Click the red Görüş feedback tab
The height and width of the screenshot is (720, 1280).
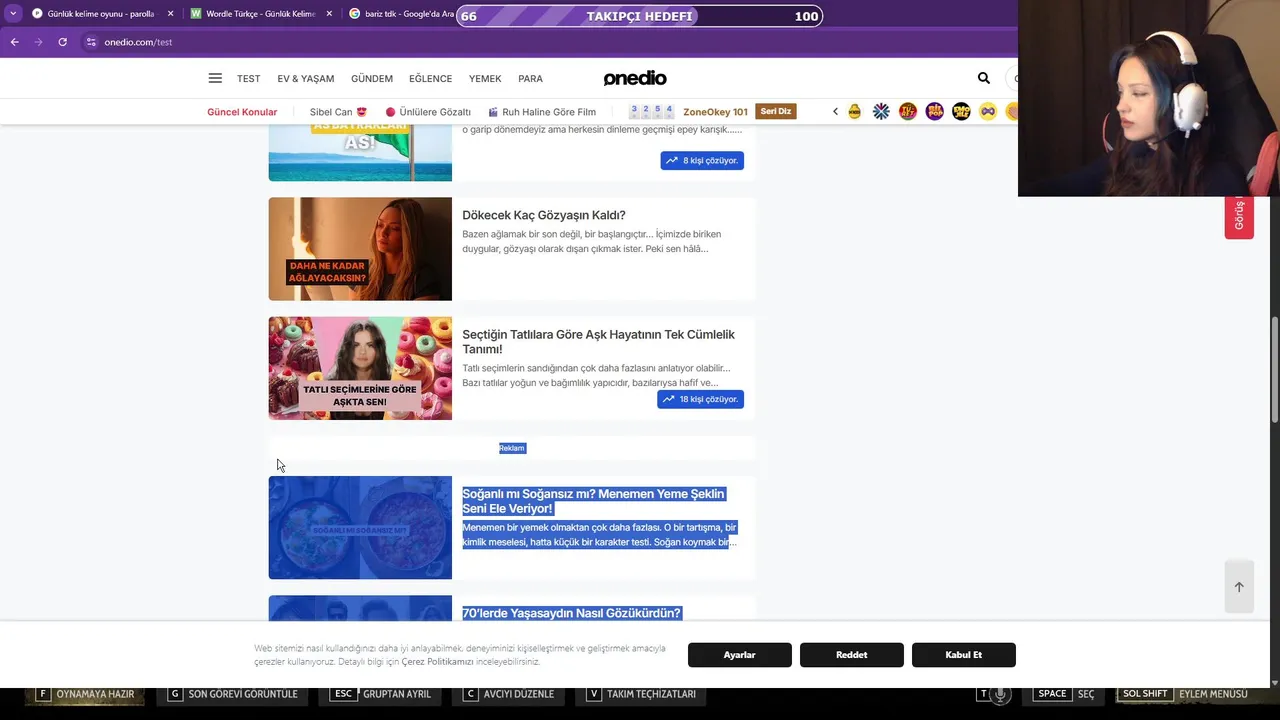(x=1239, y=215)
